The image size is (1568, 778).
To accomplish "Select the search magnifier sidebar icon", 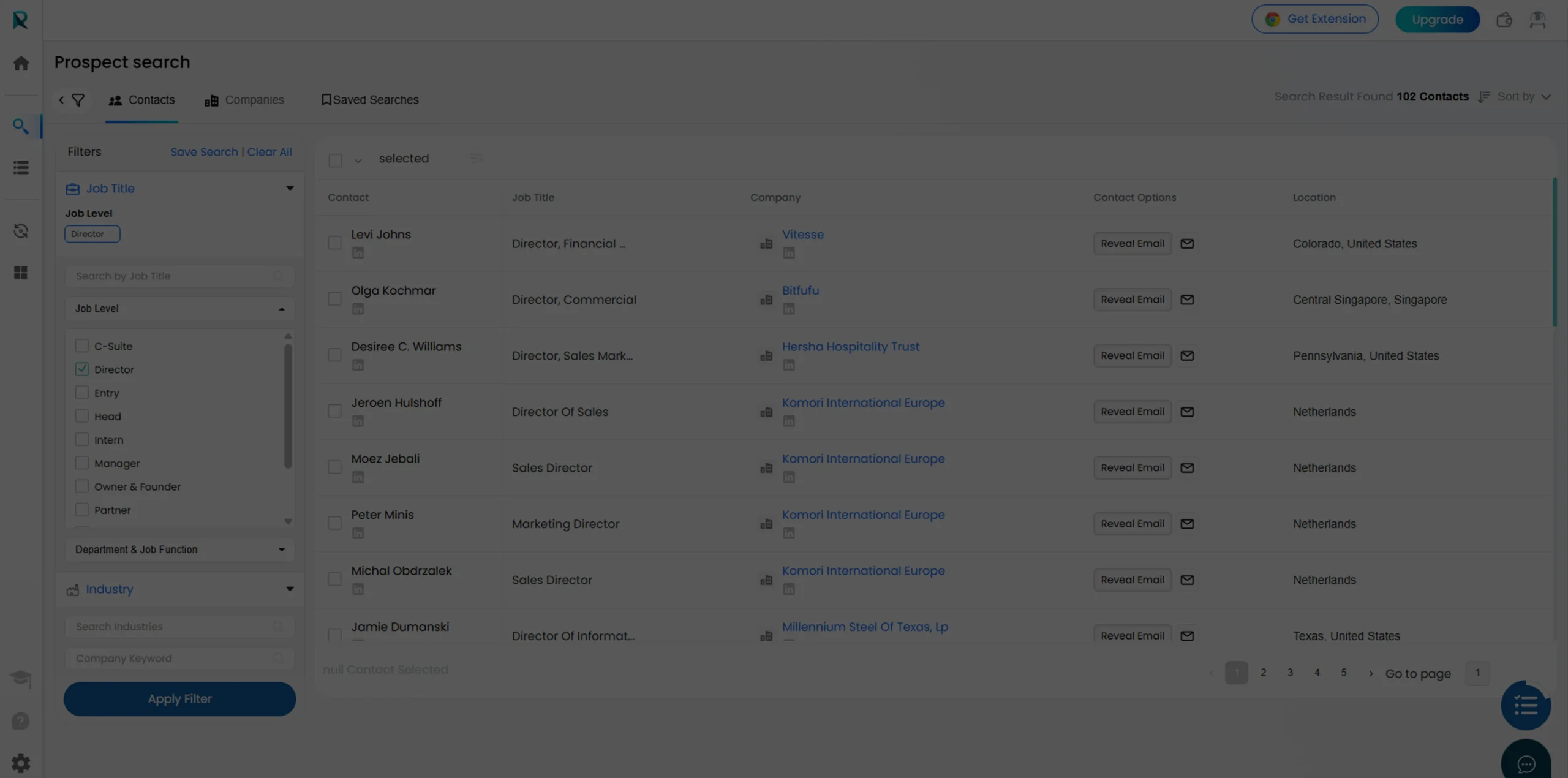I will 21,126.
